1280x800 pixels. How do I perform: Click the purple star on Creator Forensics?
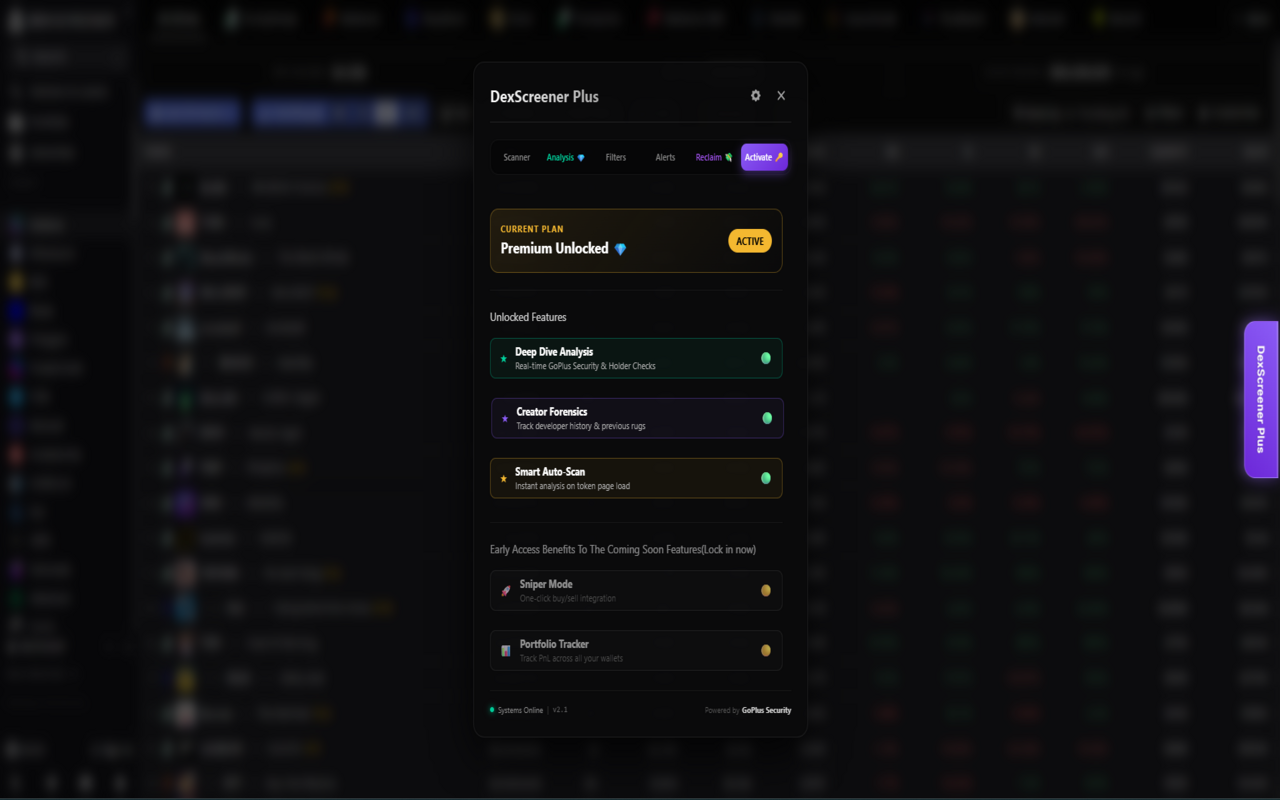click(x=505, y=418)
